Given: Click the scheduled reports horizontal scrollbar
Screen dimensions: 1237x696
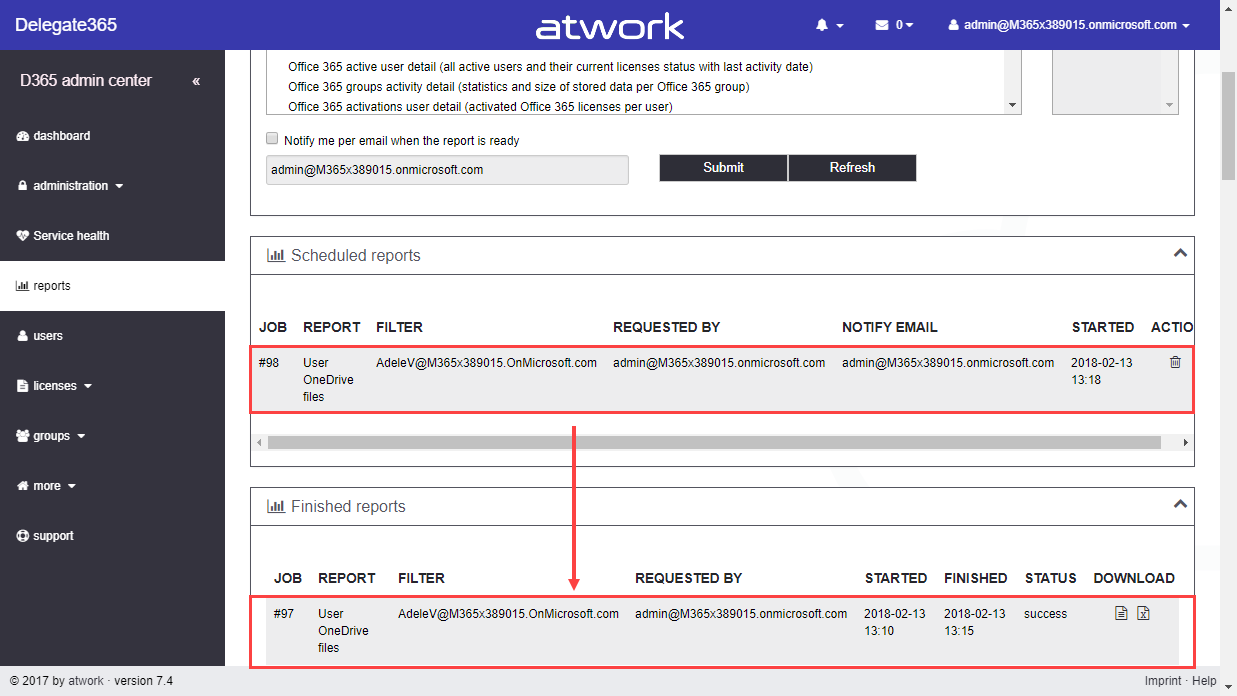Looking at the screenshot, I should click(713, 442).
